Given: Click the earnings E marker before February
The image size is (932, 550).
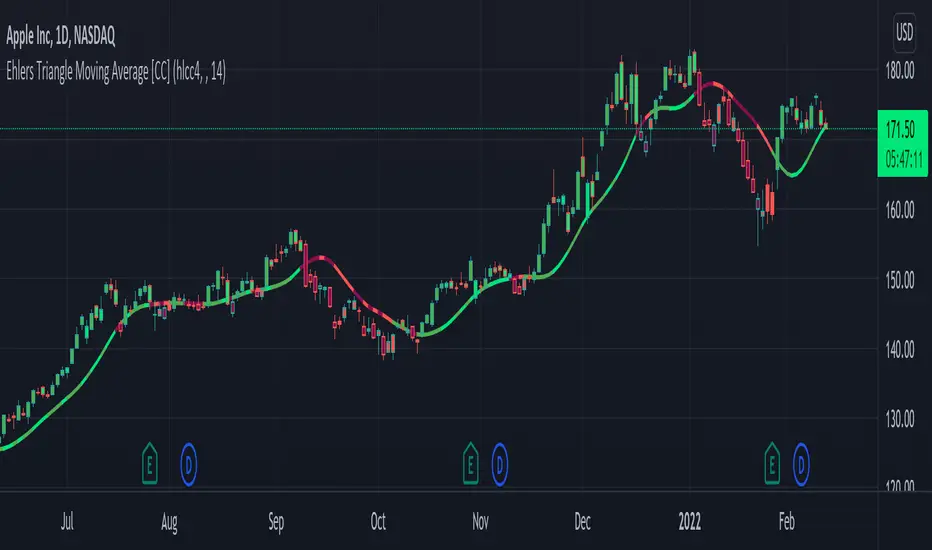Looking at the screenshot, I should tap(772, 464).
